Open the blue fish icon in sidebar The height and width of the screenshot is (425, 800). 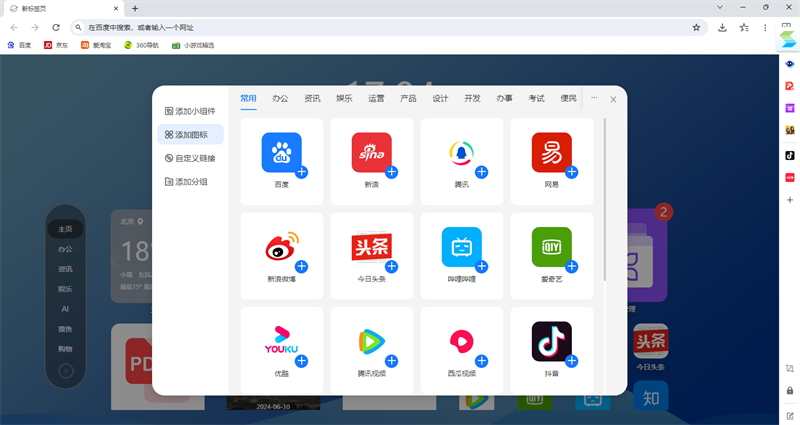[x=790, y=64]
